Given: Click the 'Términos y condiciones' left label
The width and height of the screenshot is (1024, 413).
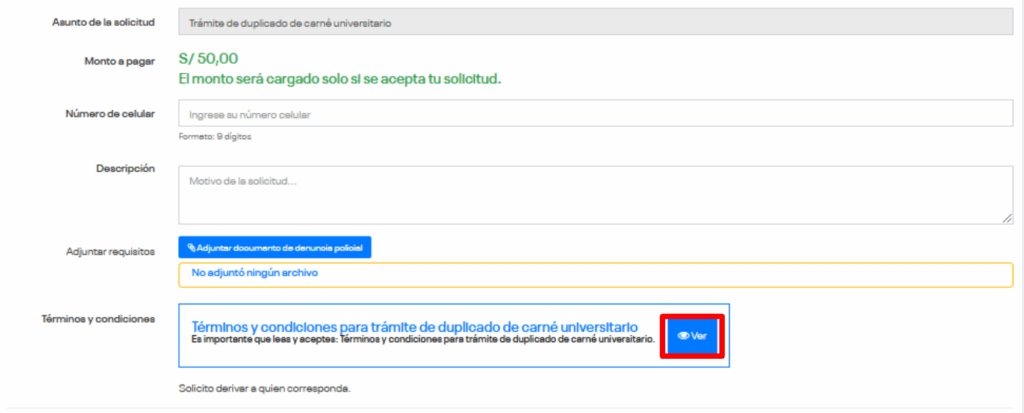Looking at the screenshot, I should (x=100, y=319).
